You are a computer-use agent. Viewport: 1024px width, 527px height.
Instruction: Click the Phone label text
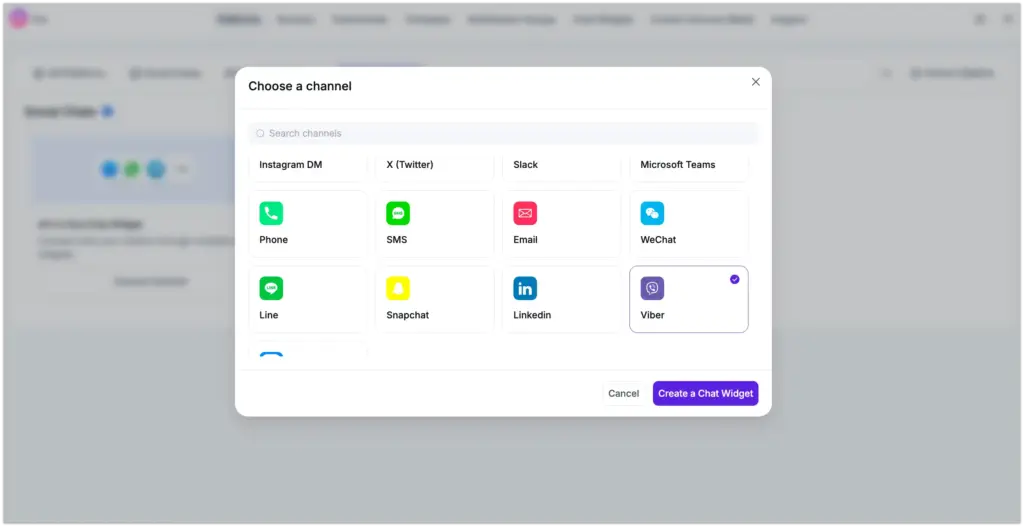click(274, 240)
